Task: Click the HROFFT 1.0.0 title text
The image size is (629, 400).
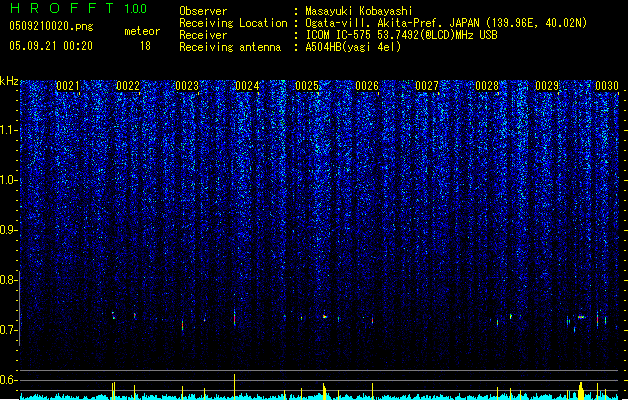Action: (x=79, y=8)
